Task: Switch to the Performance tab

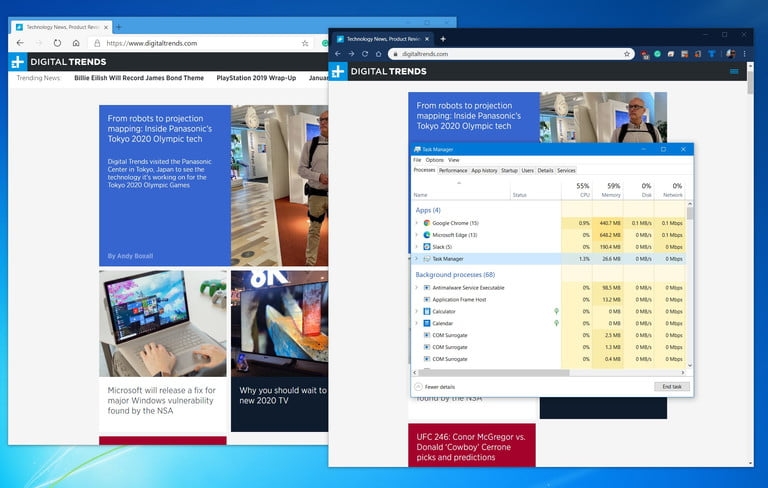Action: click(453, 171)
